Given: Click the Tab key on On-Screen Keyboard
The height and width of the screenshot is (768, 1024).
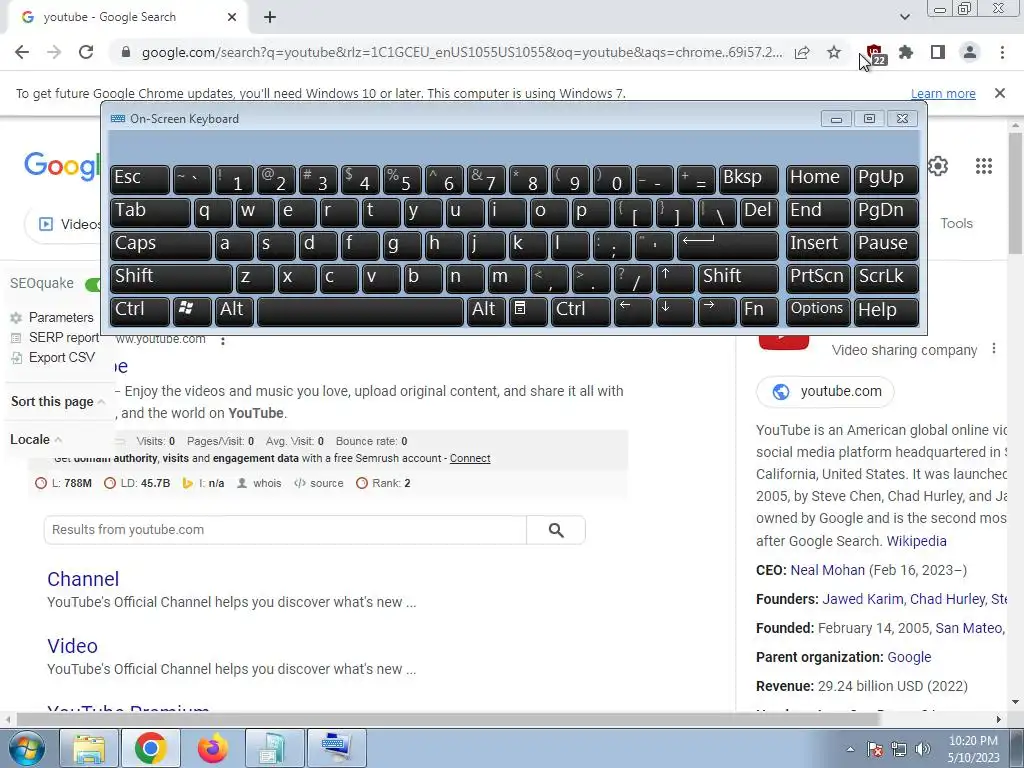Looking at the screenshot, I should pyautogui.click(x=150, y=212).
